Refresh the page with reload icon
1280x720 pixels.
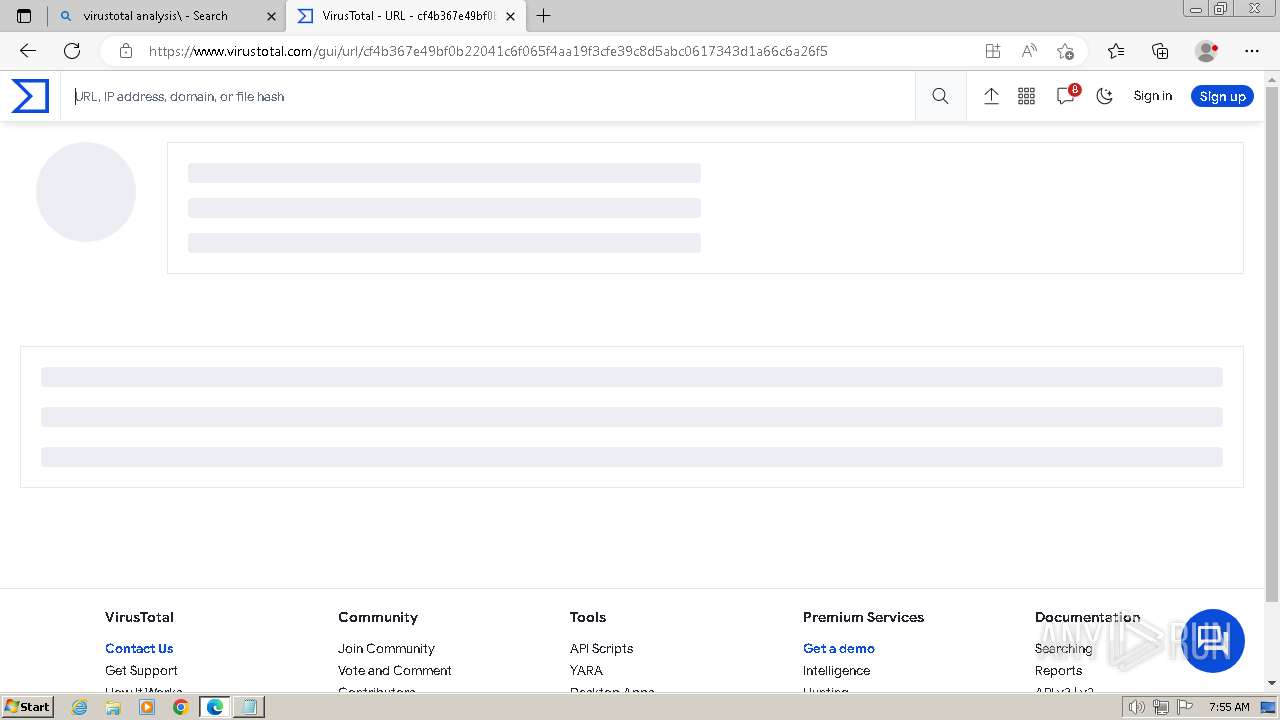coord(72,51)
